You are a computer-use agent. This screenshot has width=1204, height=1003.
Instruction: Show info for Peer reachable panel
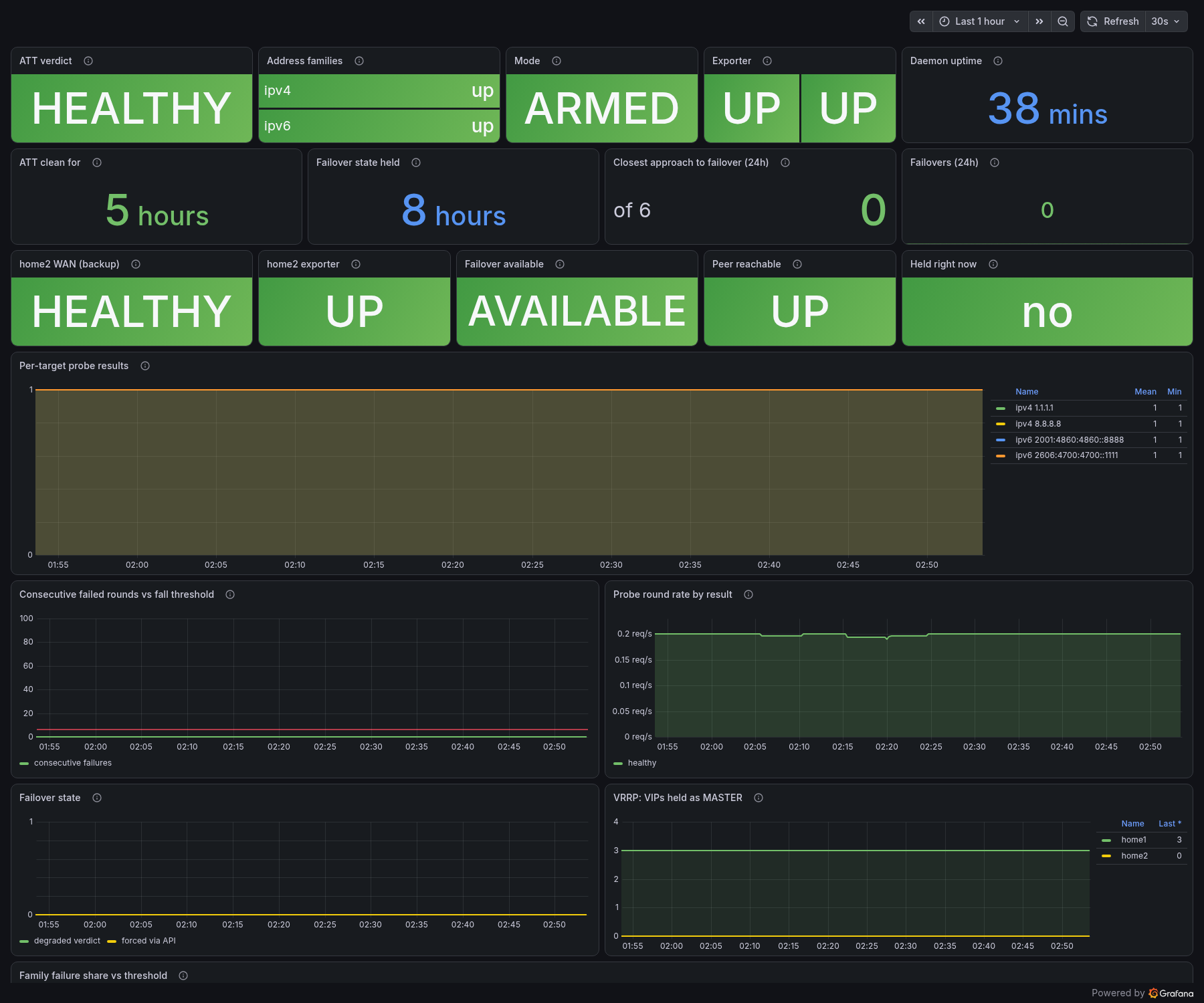tap(797, 264)
